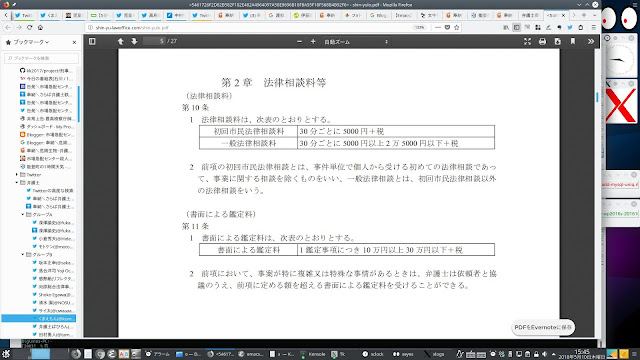This screenshot has height=360, width=640.
Task: Collapse the 弁護士 bookmark folder
Action: [17, 182]
